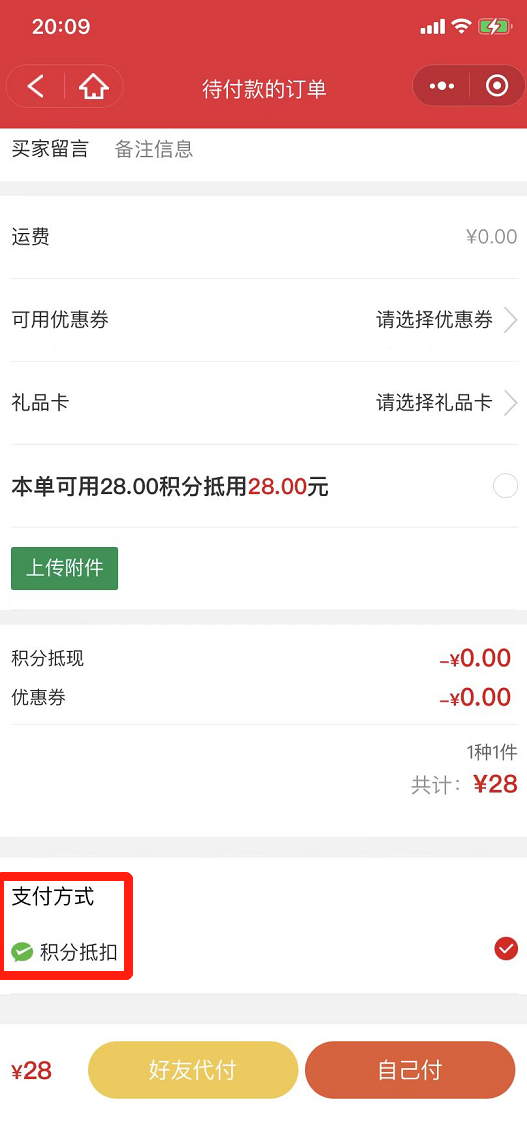Image resolution: width=527 pixels, height=1137 pixels.
Task: Click the 上传附件 button
Action: pyautogui.click(x=65, y=568)
